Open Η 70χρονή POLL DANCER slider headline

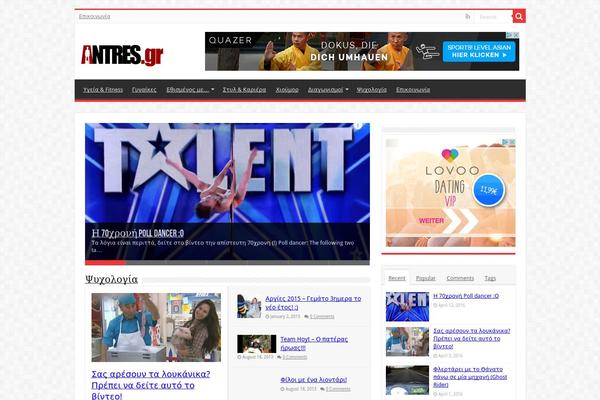coord(138,233)
